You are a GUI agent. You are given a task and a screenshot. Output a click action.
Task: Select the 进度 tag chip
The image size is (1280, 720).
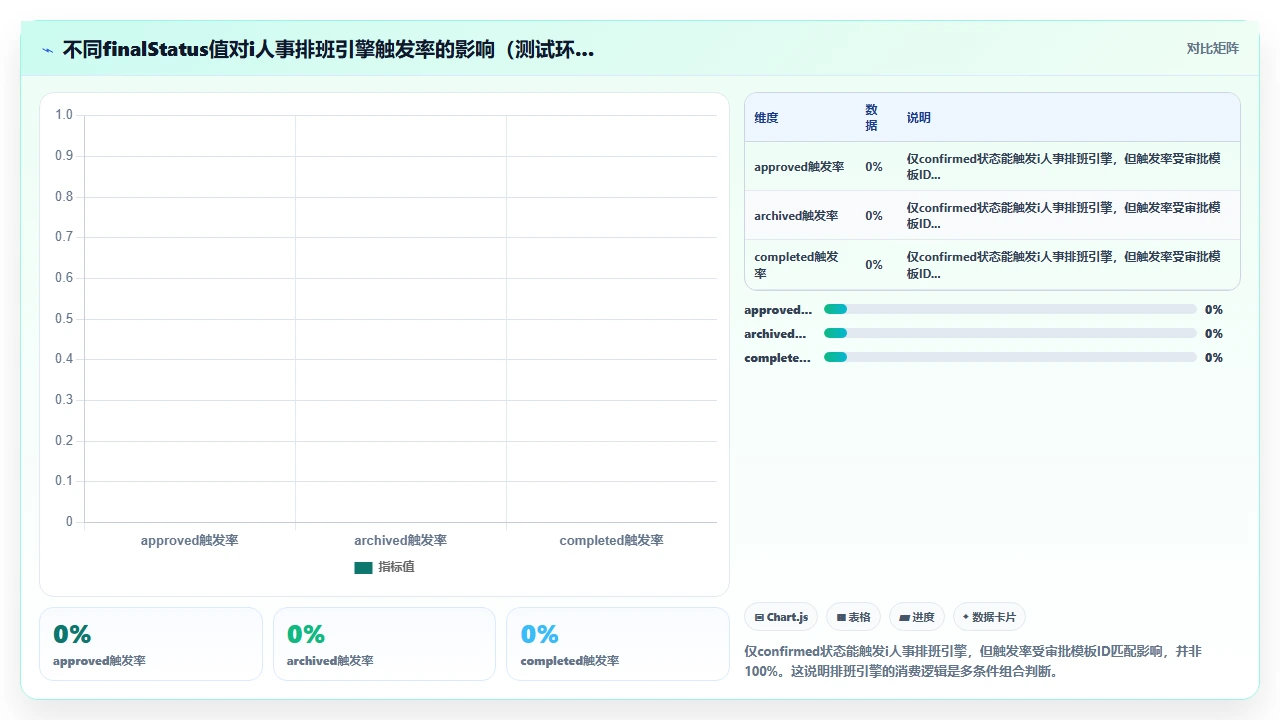coord(917,617)
